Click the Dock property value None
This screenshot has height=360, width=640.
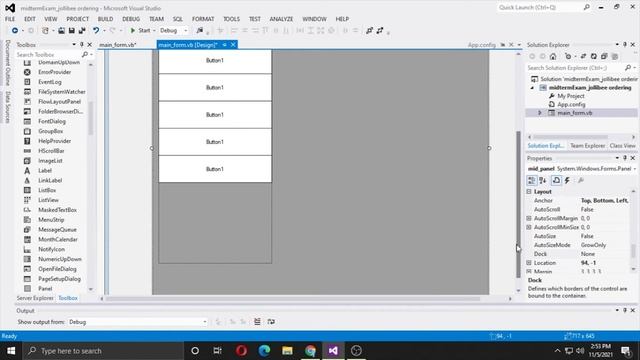pos(588,254)
